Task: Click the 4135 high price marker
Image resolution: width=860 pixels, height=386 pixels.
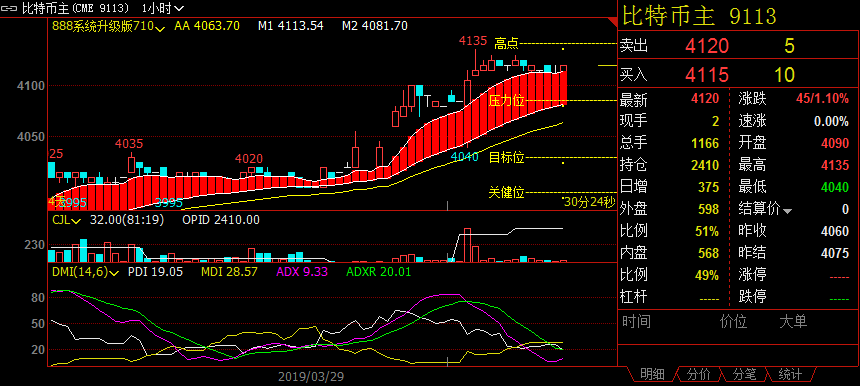Action: point(473,41)
